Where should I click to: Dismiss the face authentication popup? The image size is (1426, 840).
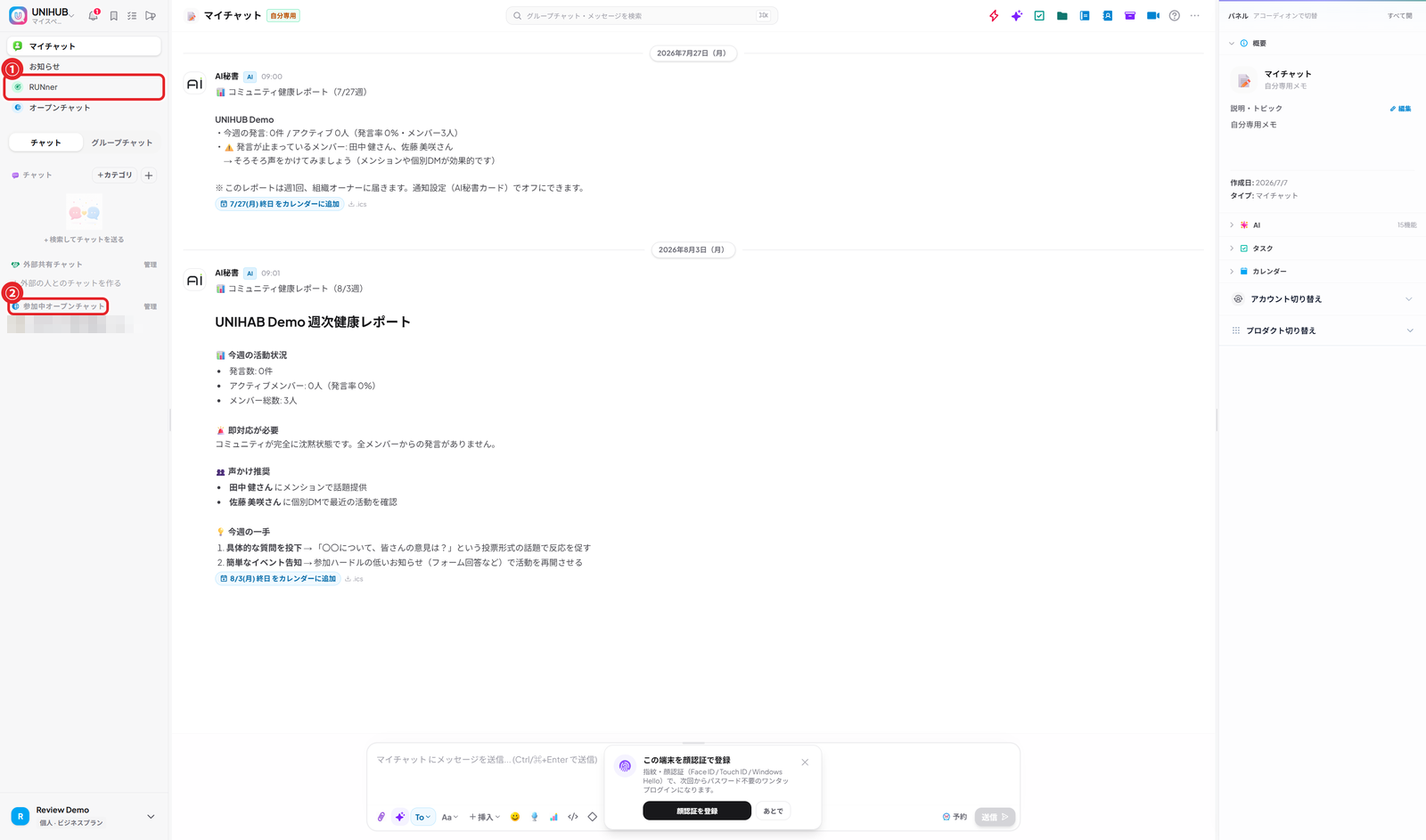coord(805,763)
